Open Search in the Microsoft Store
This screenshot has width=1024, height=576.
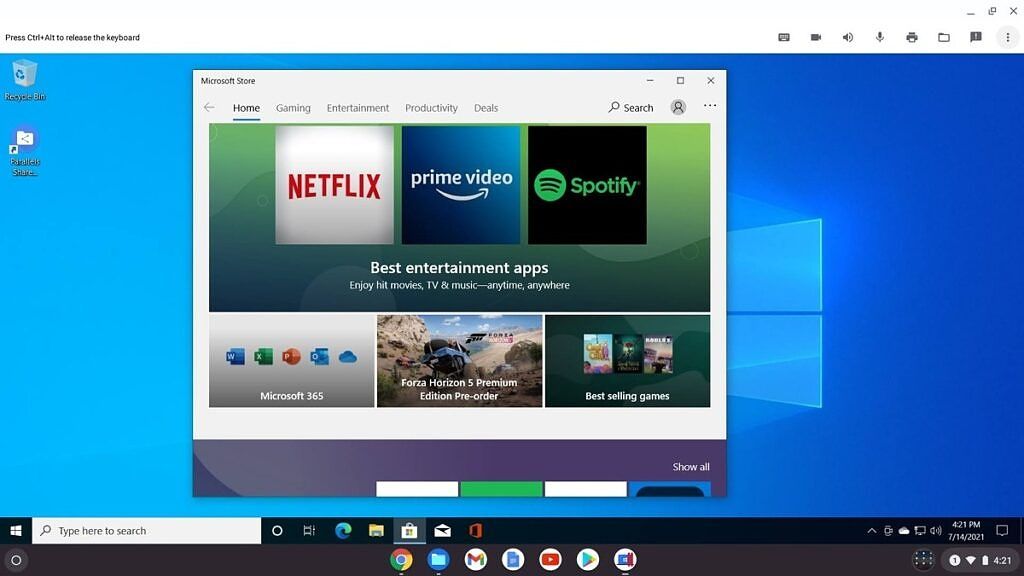630,107
